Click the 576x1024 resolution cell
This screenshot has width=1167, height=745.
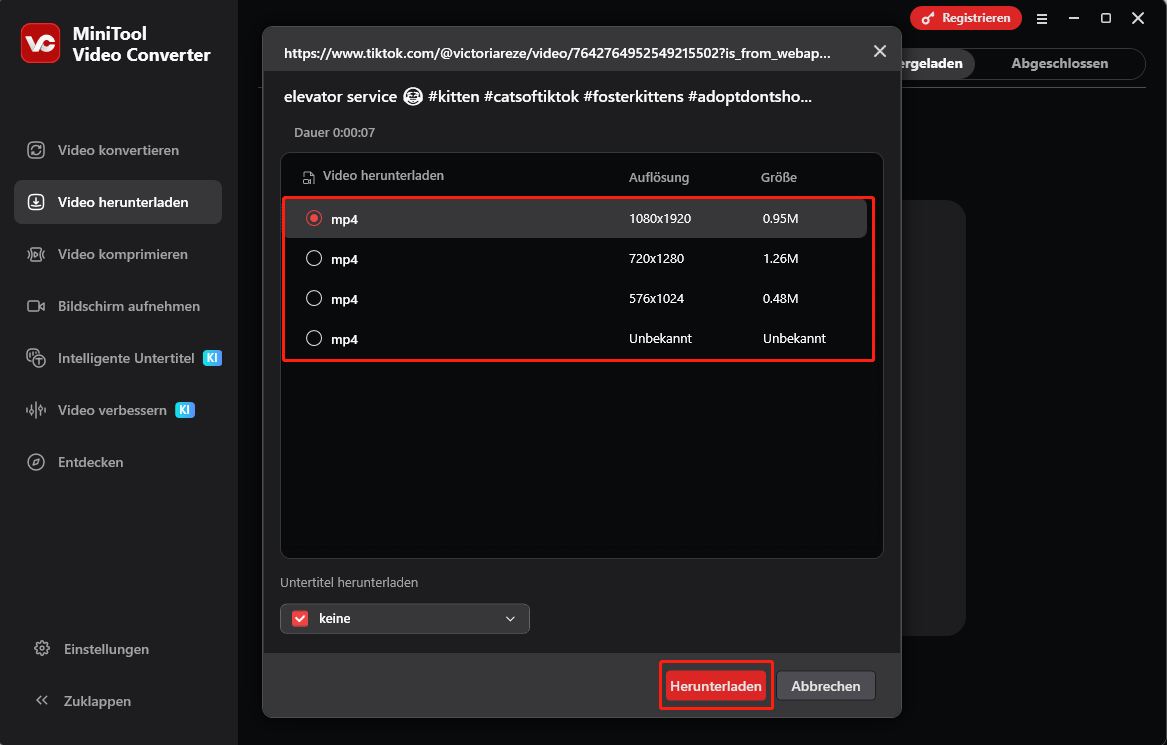[x=656, y=299]
